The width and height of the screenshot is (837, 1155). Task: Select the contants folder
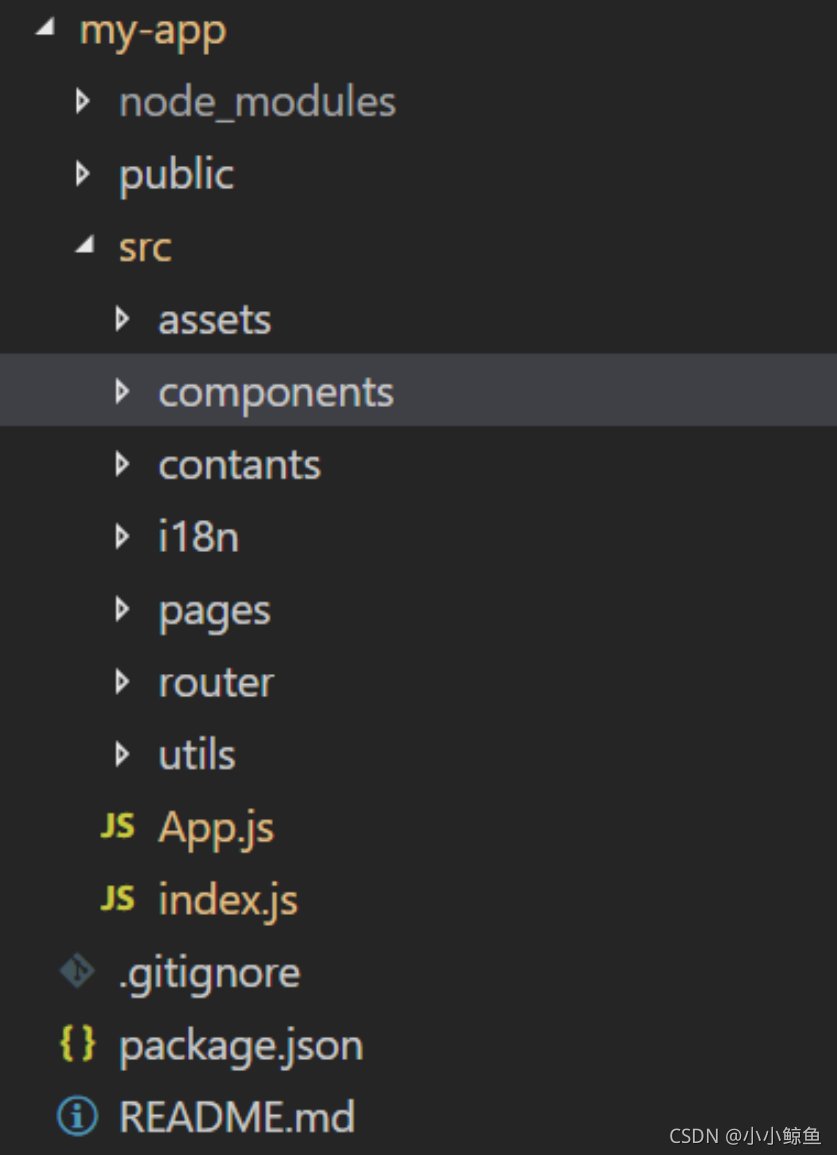point(239,465)
